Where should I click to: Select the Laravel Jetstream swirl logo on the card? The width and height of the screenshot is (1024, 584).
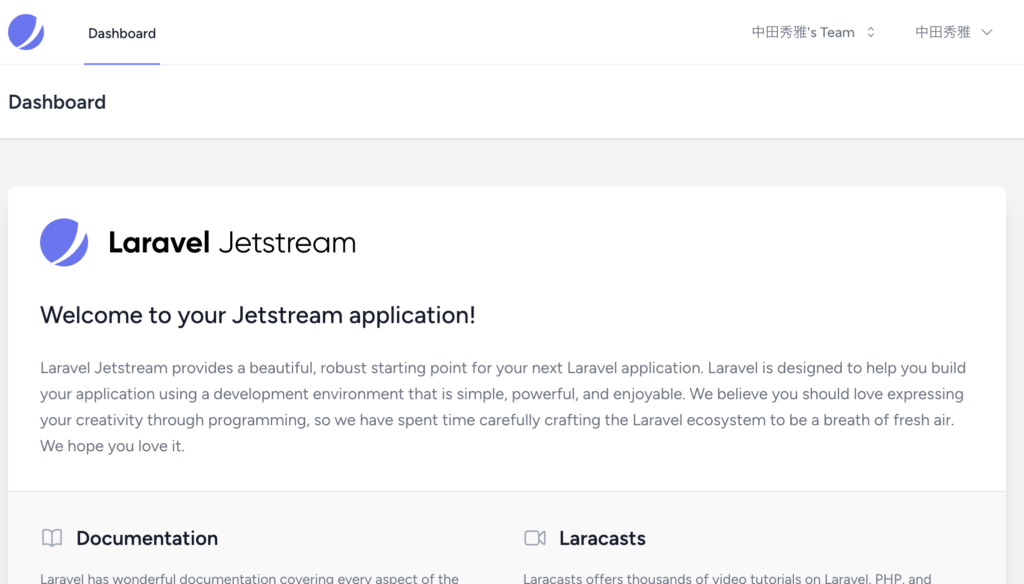64,241
